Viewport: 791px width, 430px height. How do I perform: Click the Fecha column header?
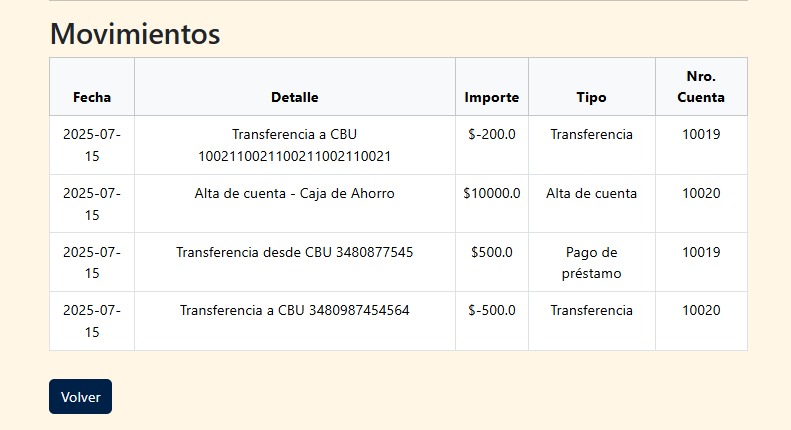pyautogui.click(x=92, y=97)
